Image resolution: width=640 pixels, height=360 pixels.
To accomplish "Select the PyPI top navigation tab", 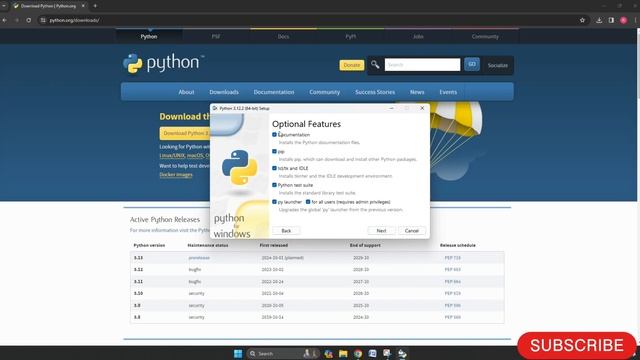I will pyautogui.click(x=351, y=36).
